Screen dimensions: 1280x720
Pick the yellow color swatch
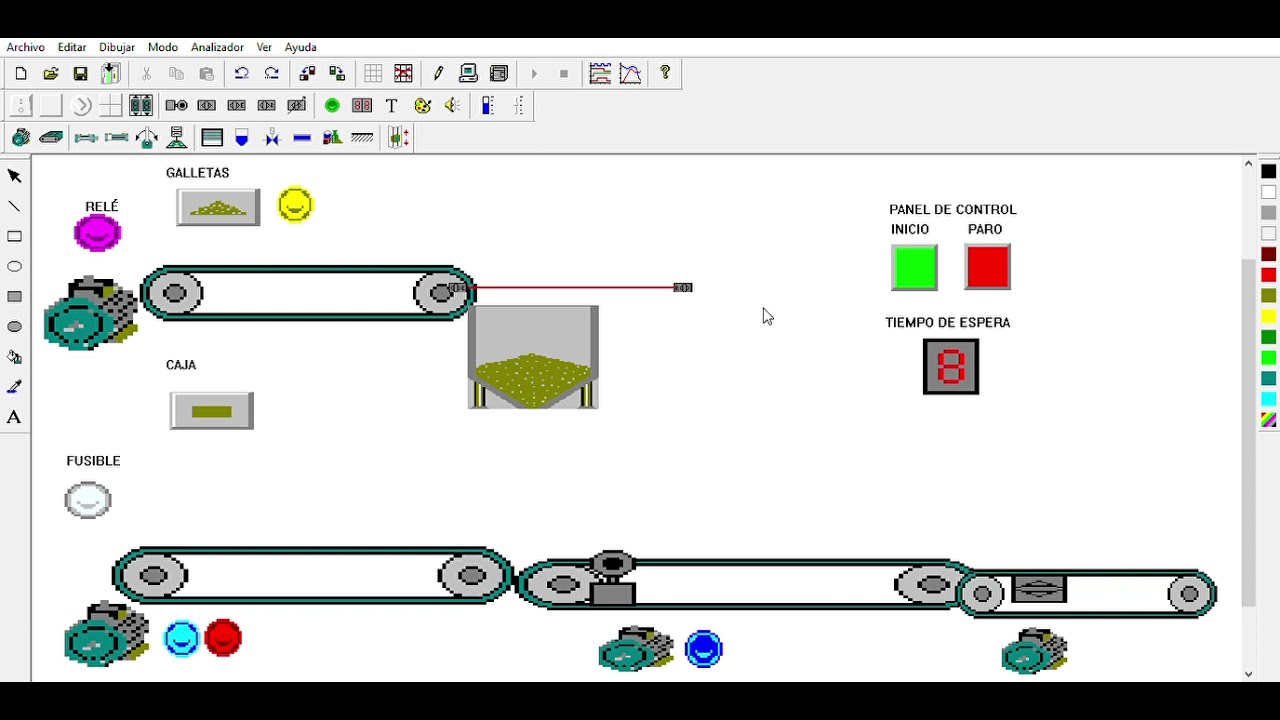(x=1268, y=316)
